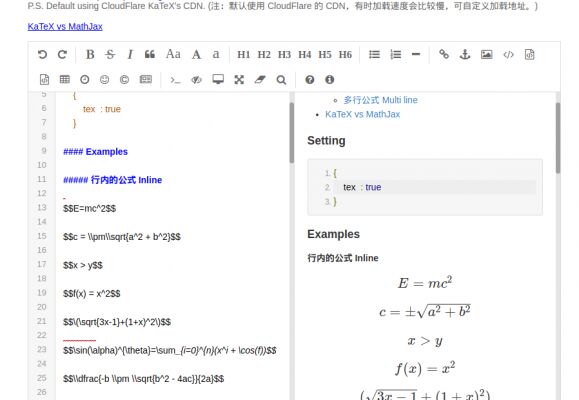Click the rendered x > y formula
Viewport: 579px width, 400px height.
[x=425, y=341]
